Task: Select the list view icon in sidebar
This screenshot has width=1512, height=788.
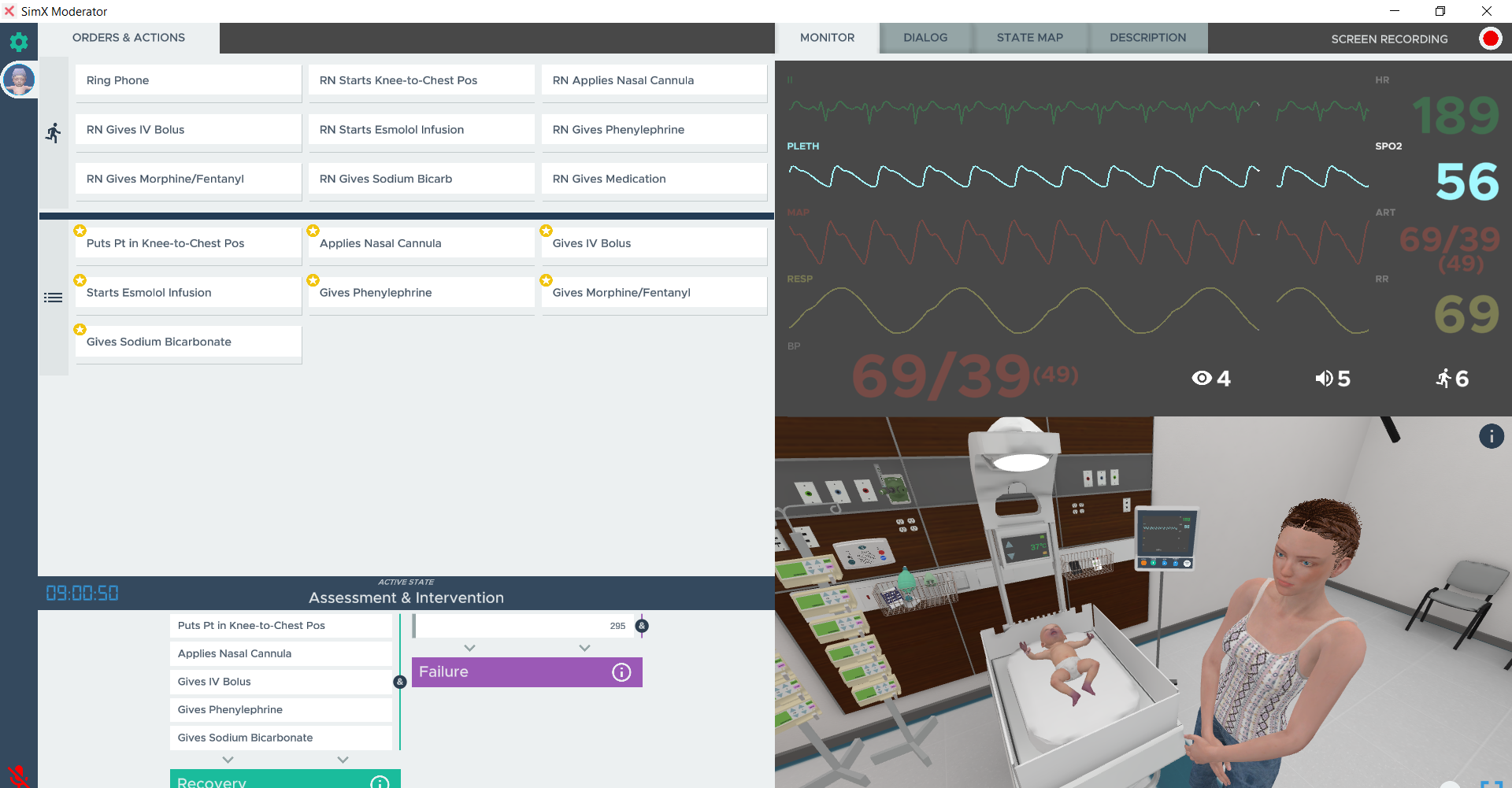Action: click(53, 298)
